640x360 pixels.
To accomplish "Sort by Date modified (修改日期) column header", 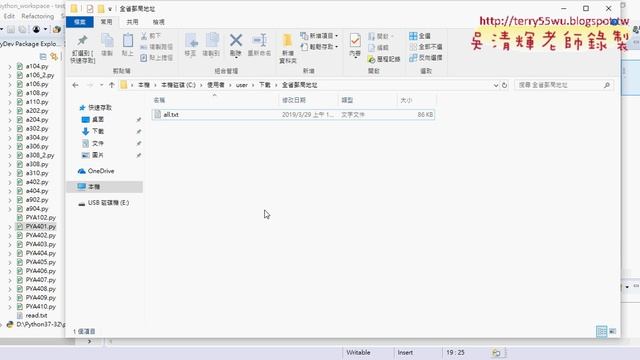I will click(309, 100).
